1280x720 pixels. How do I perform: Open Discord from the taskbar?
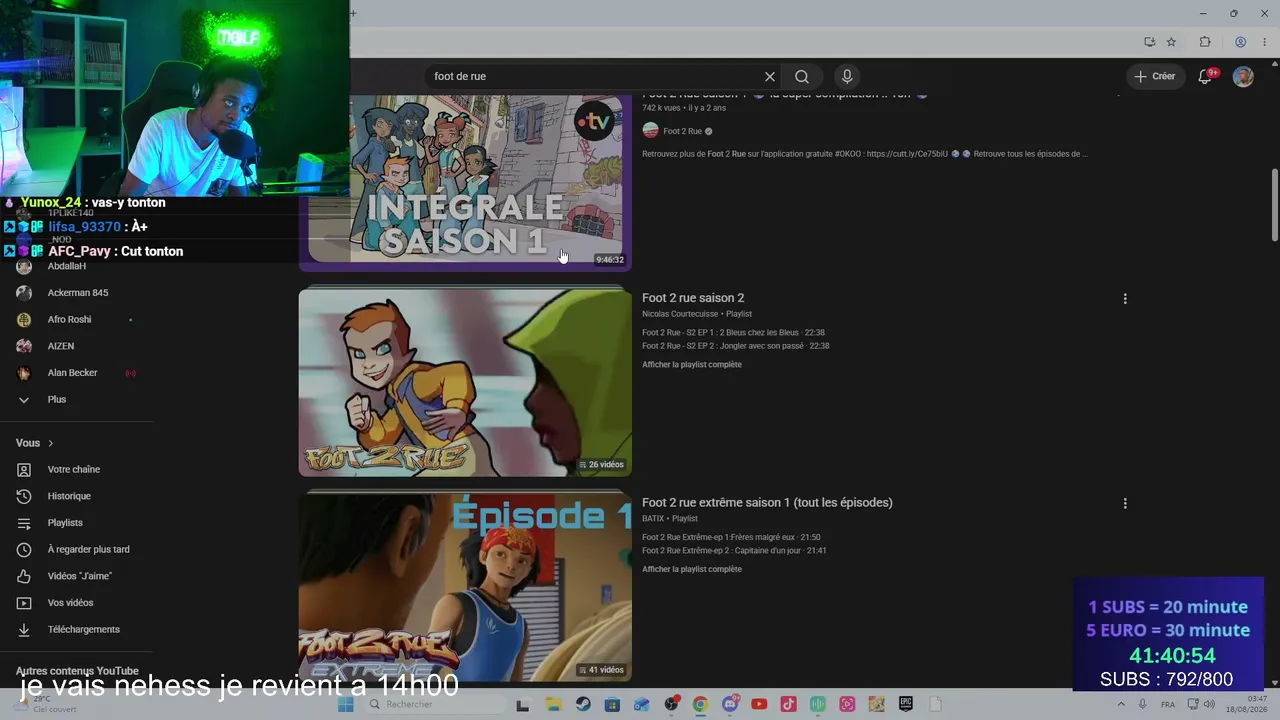[x=730, y=705]
